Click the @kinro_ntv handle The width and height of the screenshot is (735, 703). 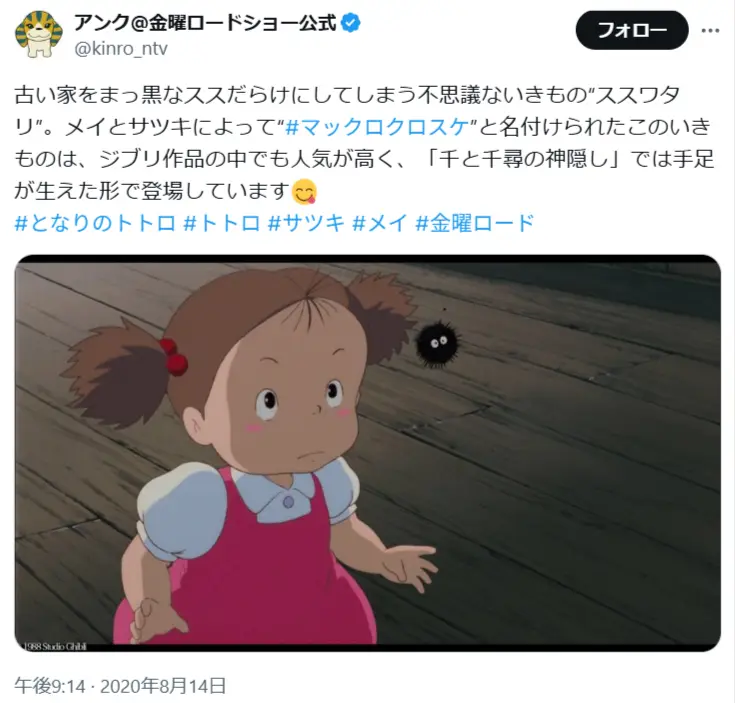[121, 48]
